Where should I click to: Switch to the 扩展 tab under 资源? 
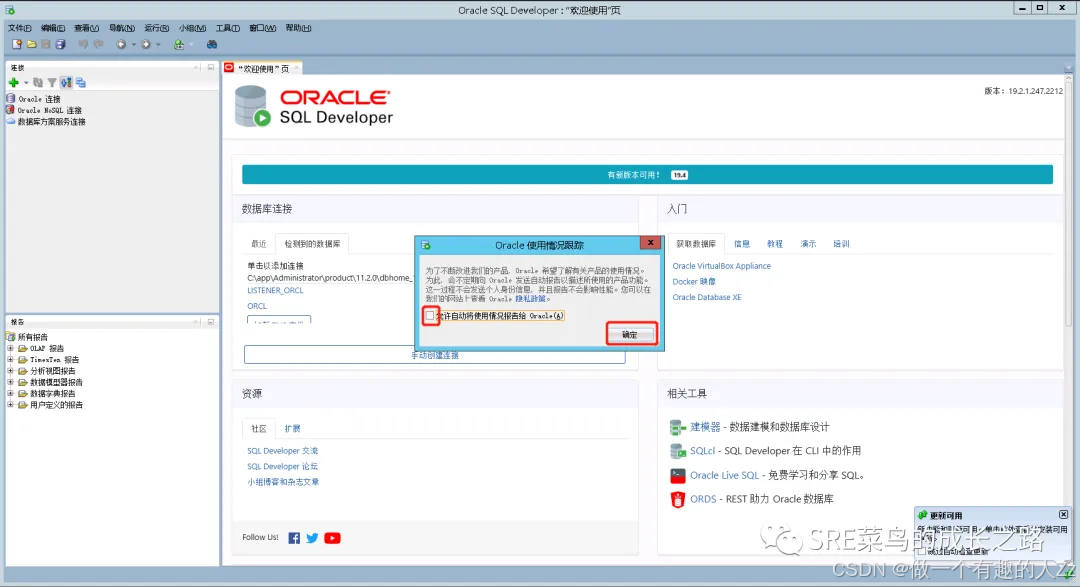pos(293,429)
